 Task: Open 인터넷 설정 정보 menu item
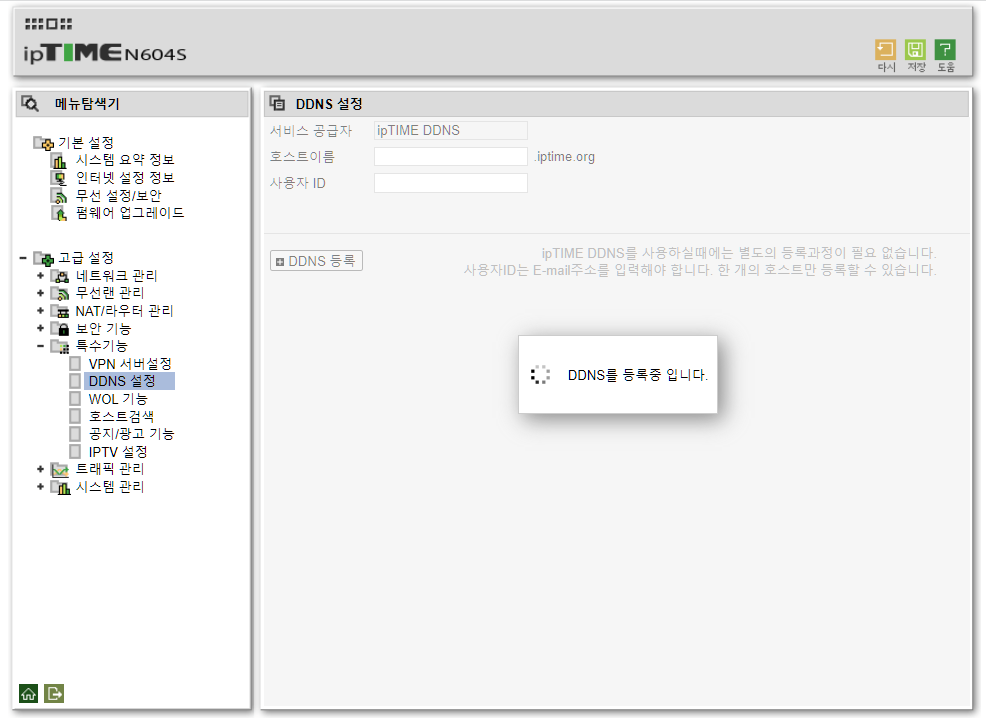click(125, 178)
